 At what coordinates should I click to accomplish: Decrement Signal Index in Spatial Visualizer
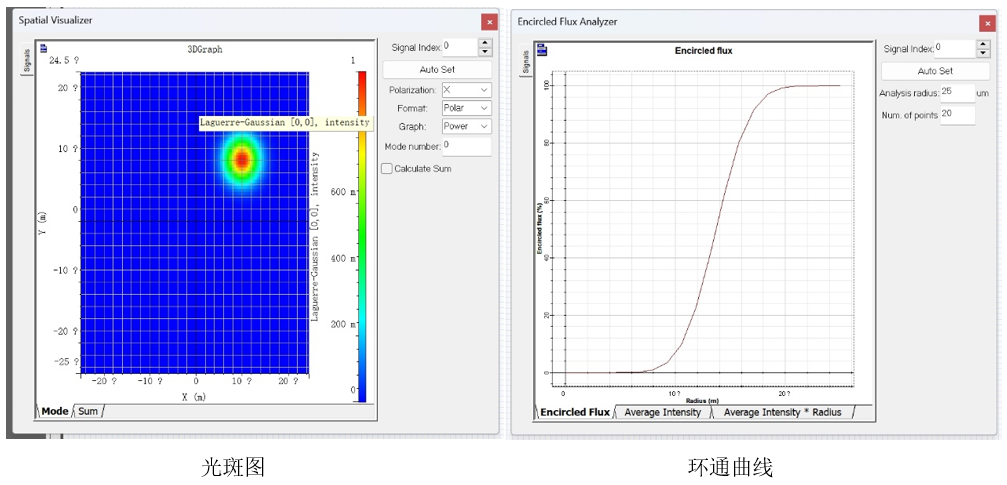486,52
